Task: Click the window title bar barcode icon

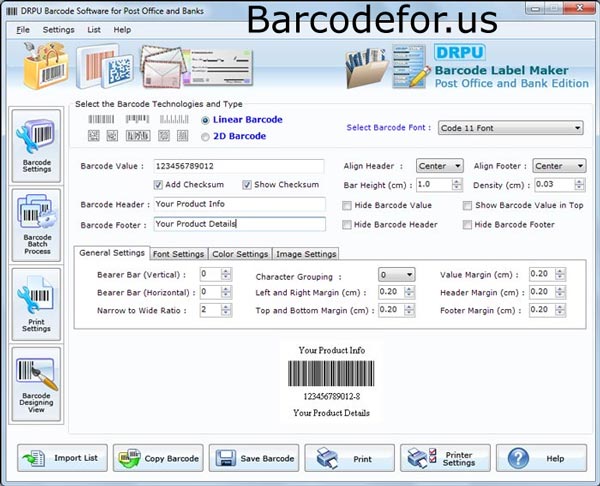Action: coord(12,11)
